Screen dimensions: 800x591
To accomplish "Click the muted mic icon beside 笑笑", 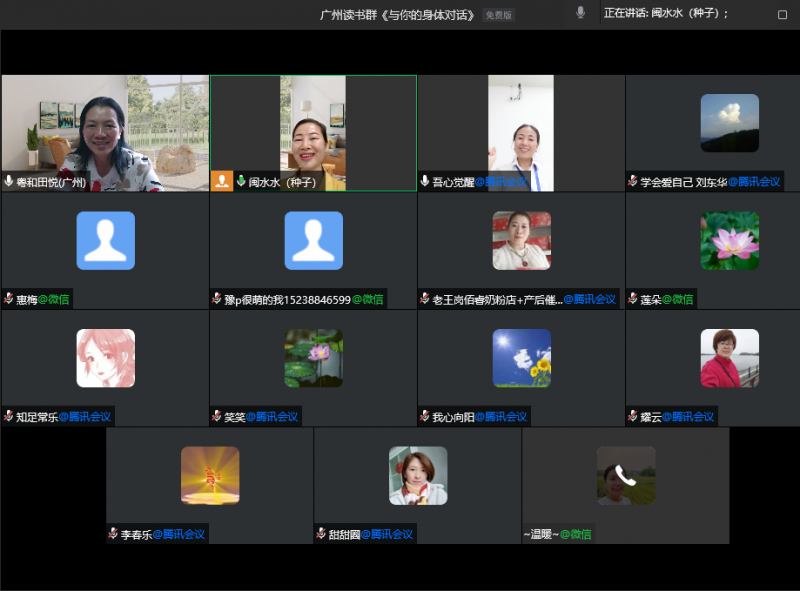I will (x=217, y=416).
